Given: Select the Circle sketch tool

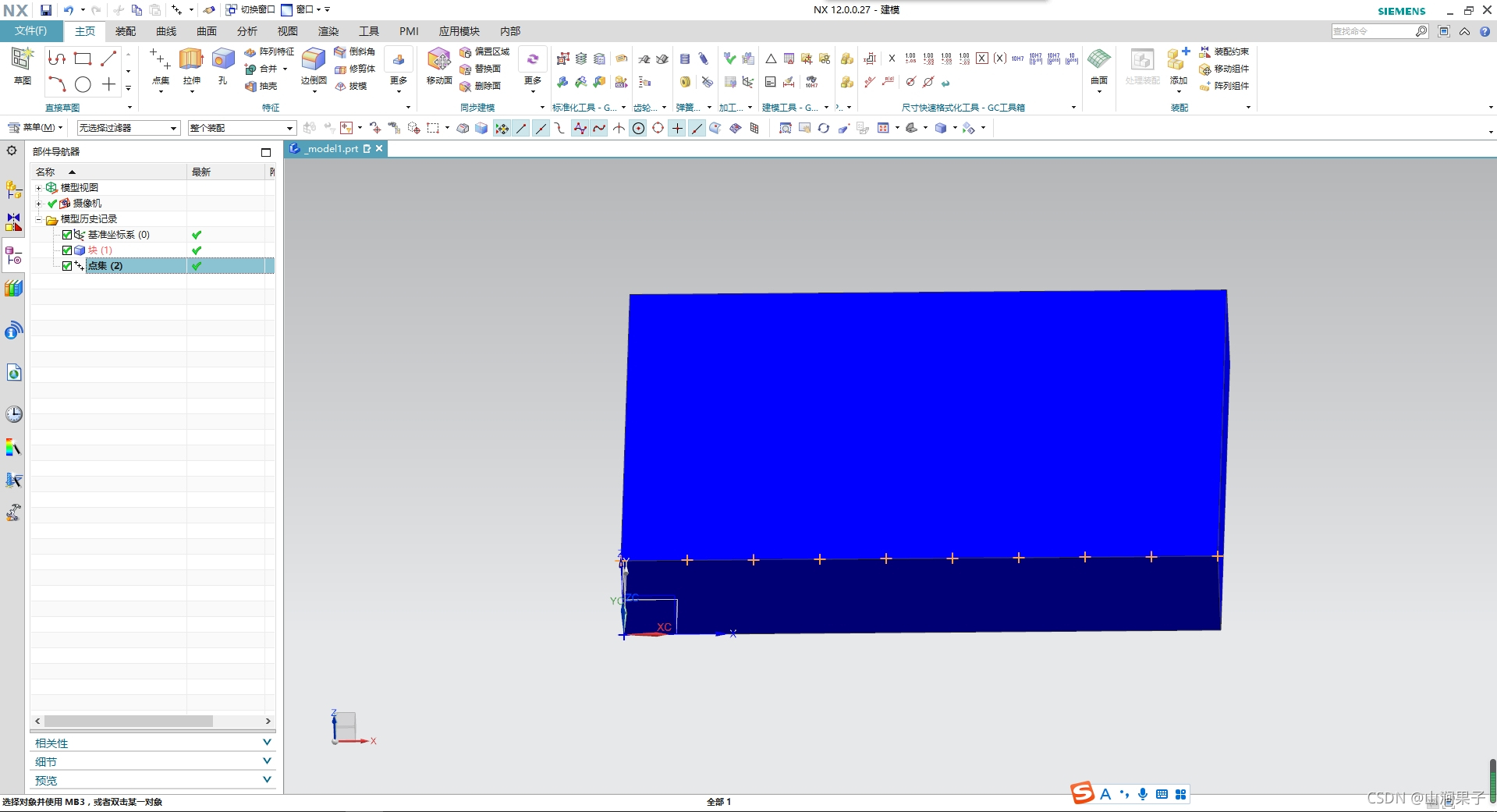Looking at the screenshot, I should click(83, 84).
